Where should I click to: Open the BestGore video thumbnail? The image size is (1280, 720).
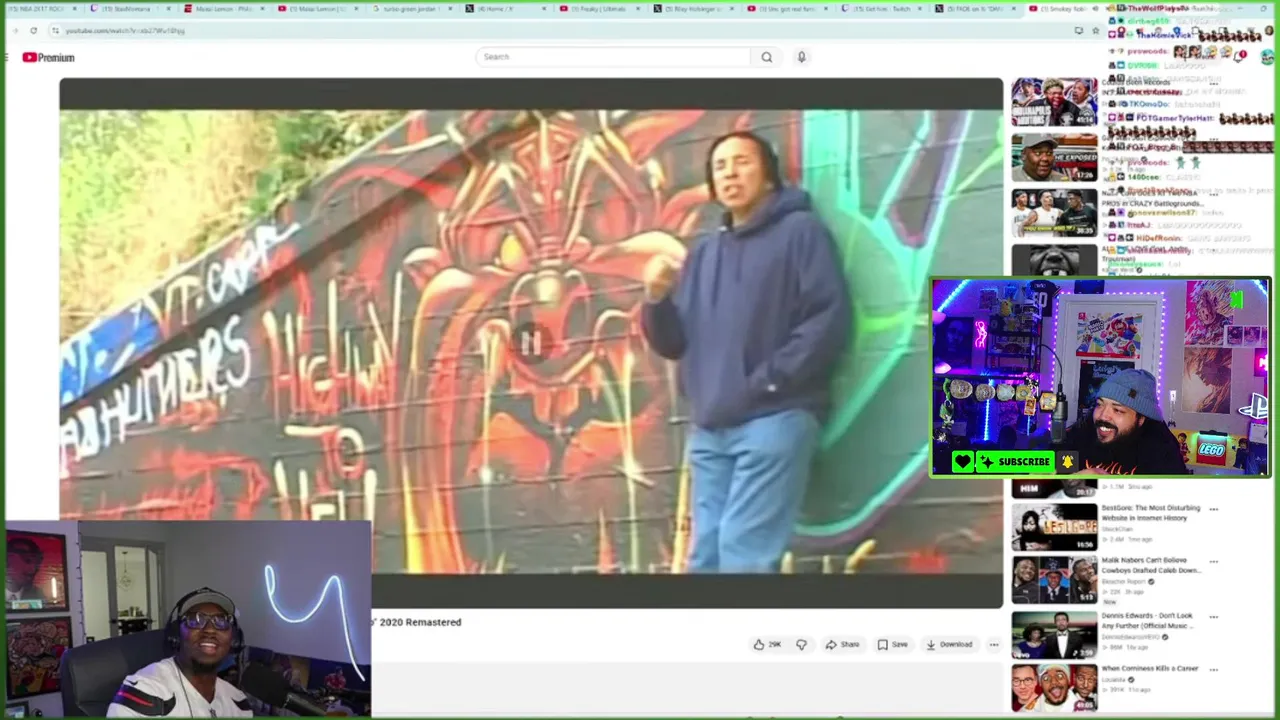pyautogui.click(x=1054, y=527)
